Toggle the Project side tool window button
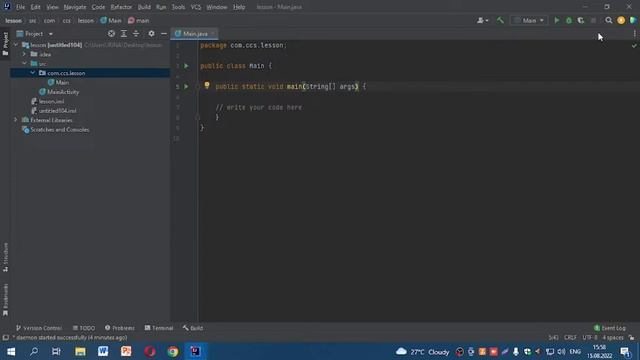This screenshot has width=640, height=360. (5, 44)
